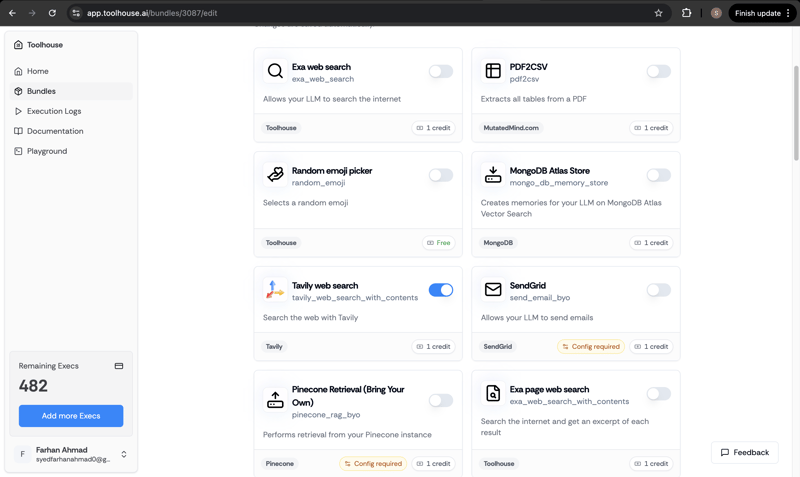Viewport: 800px width, 477px height.
Task: Open Bundles in the sidebar
Action: [71, 91]
